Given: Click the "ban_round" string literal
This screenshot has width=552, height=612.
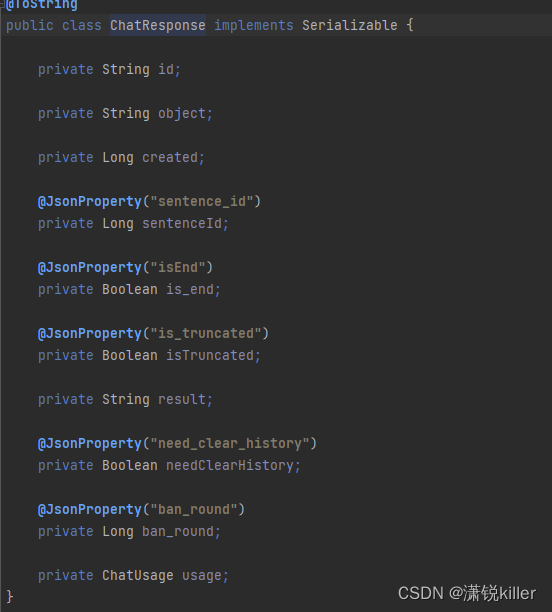Looking at the screenshot, I should (x=194, y=510).
